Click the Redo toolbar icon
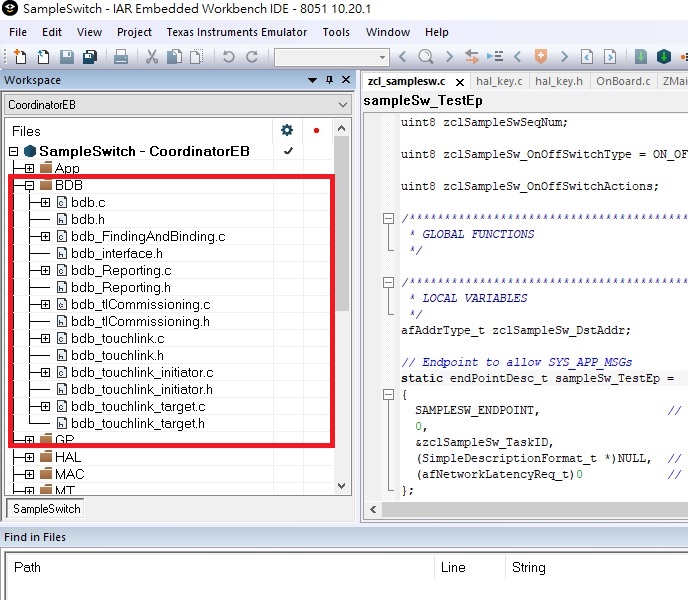 tap(252, 57)
